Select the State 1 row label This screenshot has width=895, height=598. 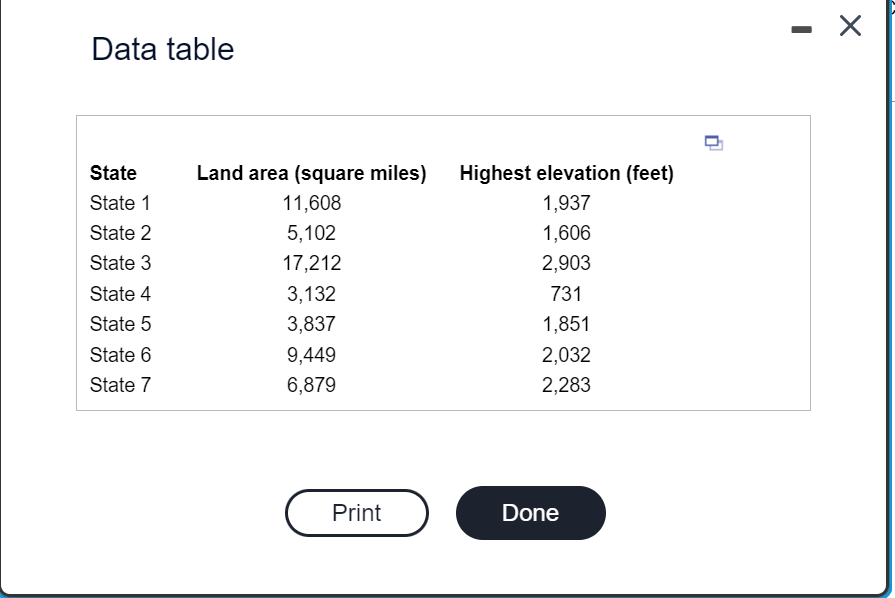120,203
